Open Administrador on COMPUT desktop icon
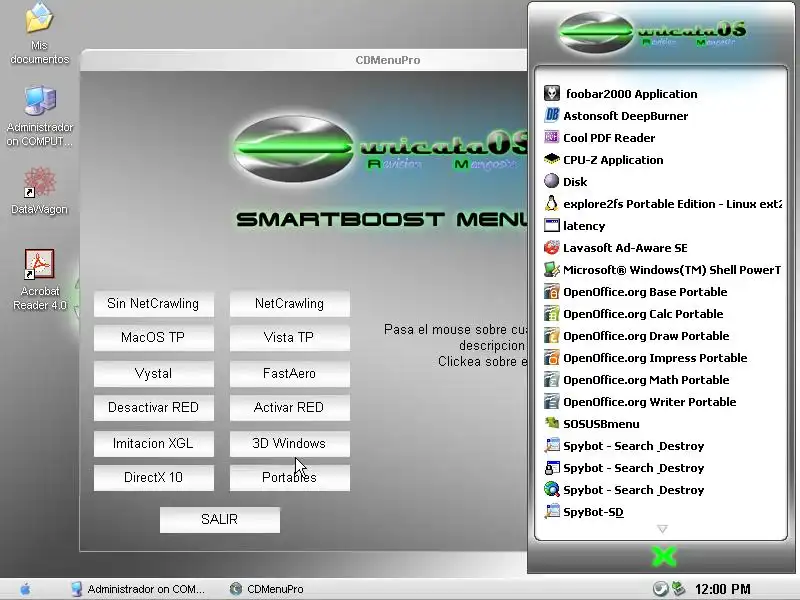The height and width of the screenshot is (600, 800). (40, 116)
